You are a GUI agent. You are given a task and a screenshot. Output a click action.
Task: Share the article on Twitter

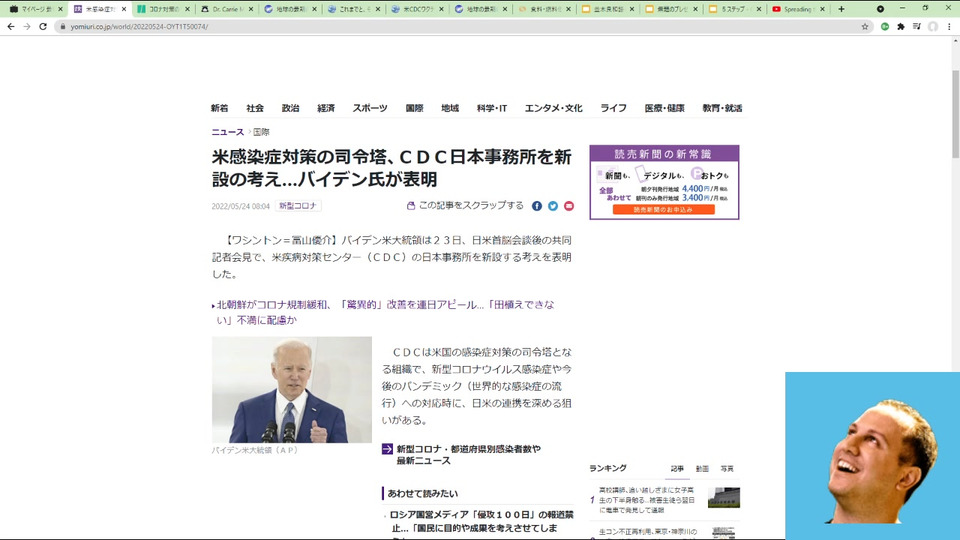(x=553, y=206)
